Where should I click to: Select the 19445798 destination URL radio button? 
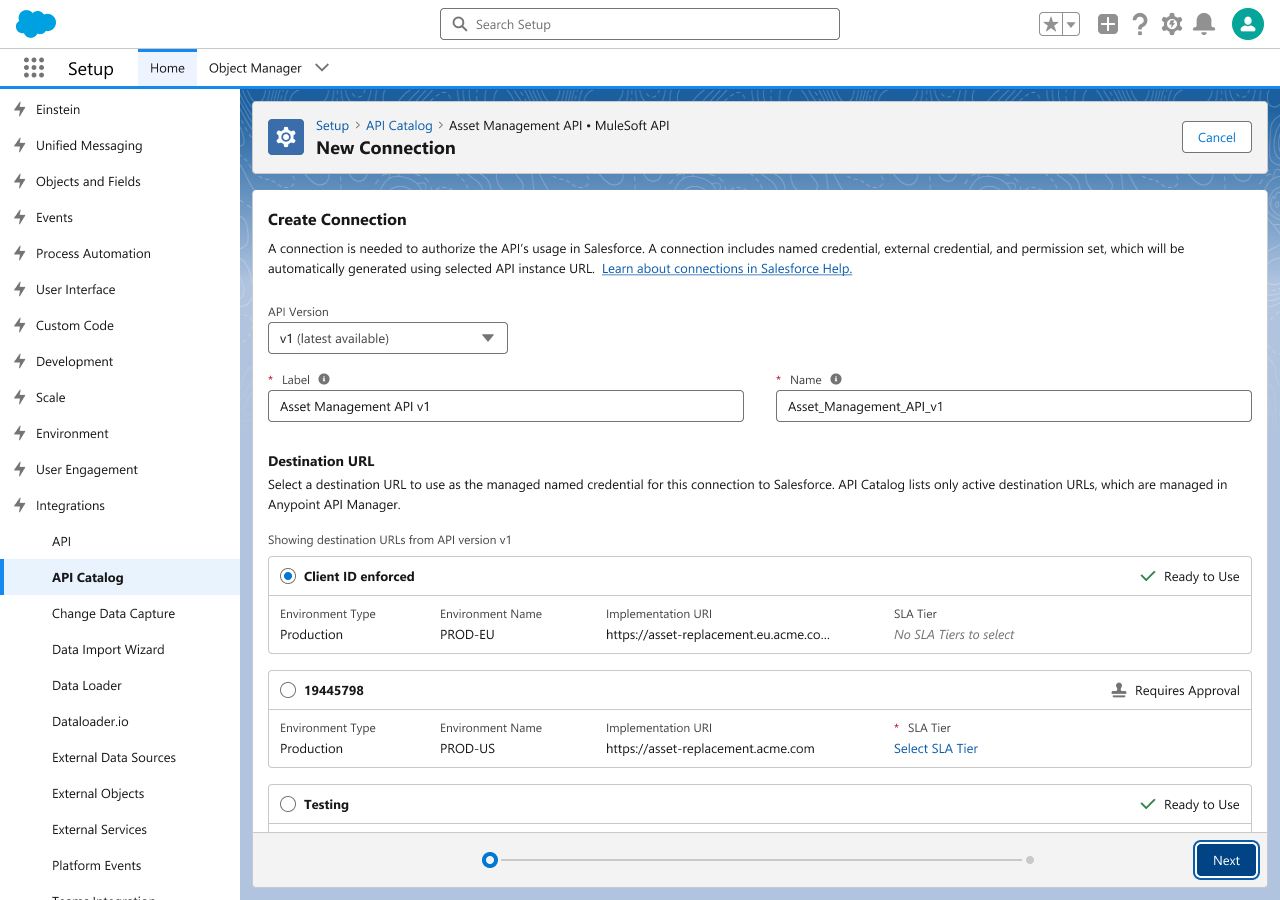[x=287, y=689]
